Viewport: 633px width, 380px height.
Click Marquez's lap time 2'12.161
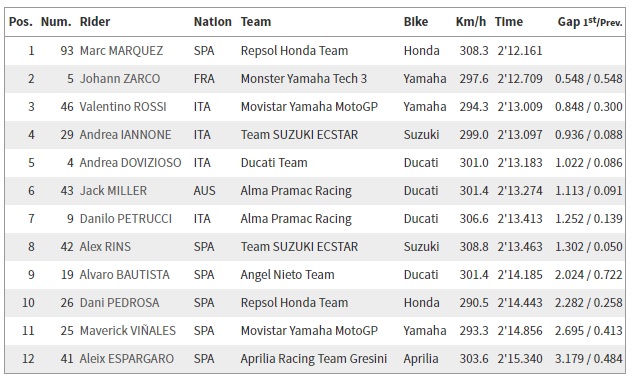click(x=520, y=51)
